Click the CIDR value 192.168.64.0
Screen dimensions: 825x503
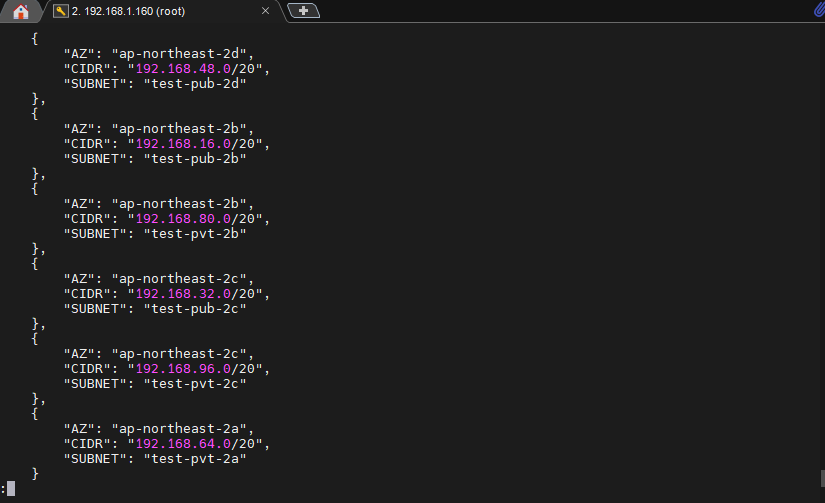[183, 444]
